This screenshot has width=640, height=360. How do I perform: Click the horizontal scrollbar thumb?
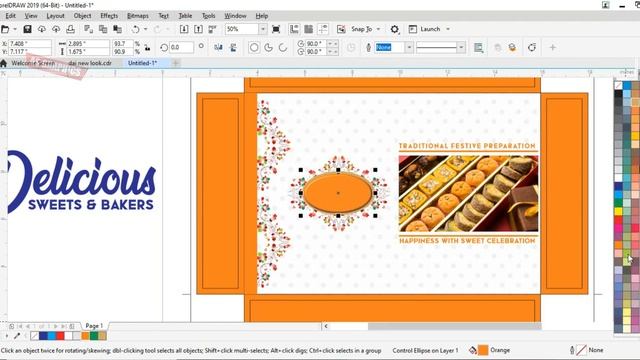pos(454,326)
